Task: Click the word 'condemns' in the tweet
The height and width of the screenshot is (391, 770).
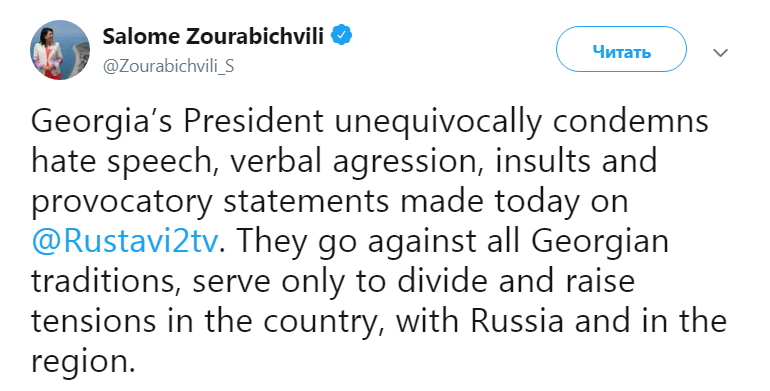Action: (x=631, y=121)
